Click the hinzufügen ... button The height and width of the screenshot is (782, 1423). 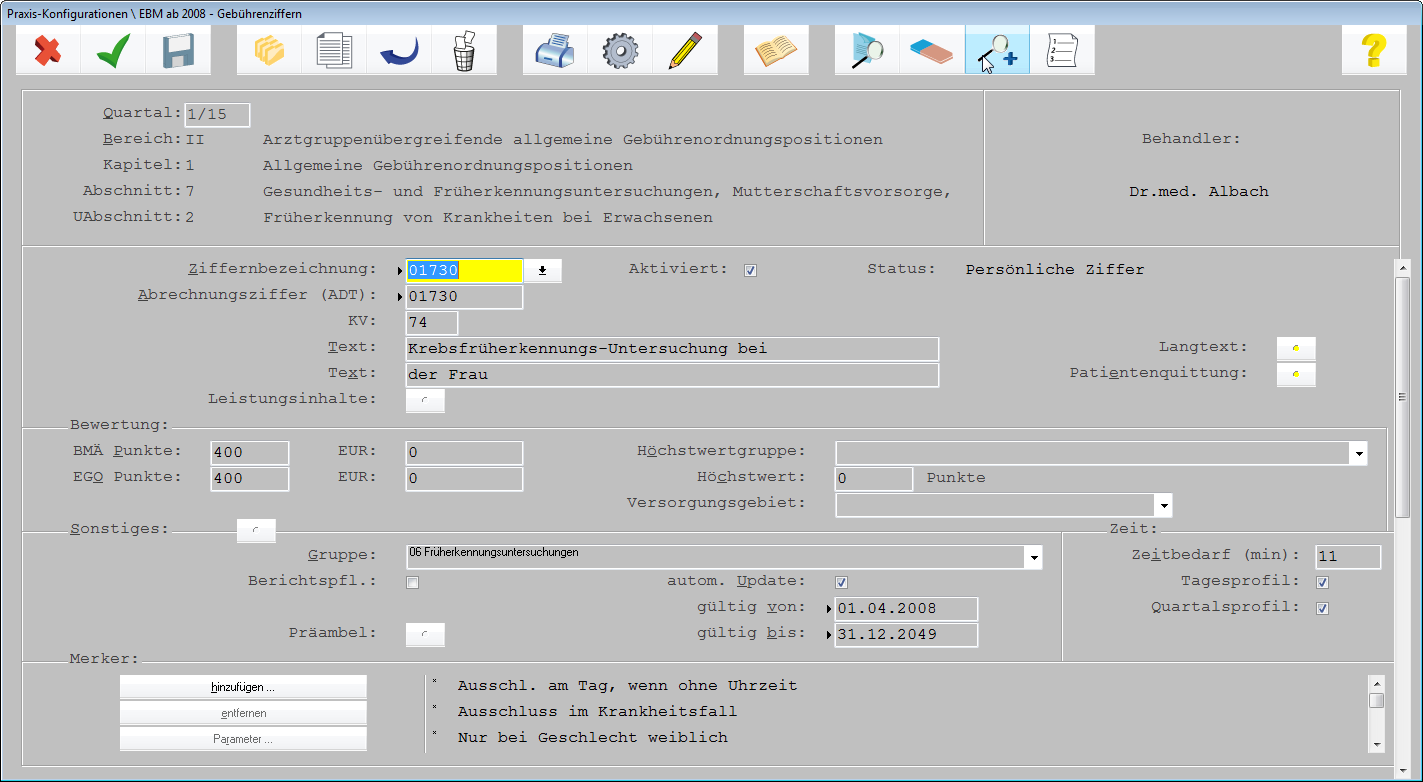243,688
